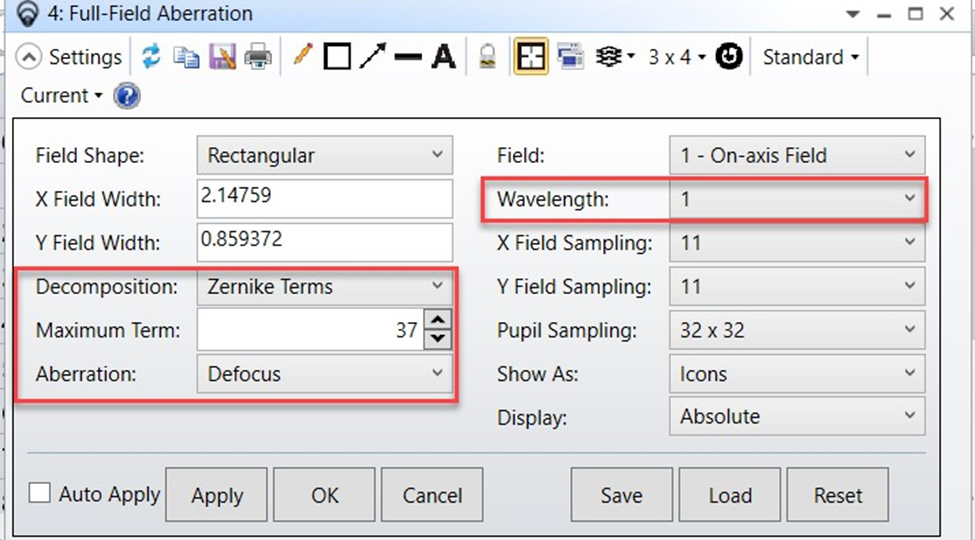This screenshot has width=975, height=540.
Task: Open the Standard menu in toolbar
Action: pos(810,57)
